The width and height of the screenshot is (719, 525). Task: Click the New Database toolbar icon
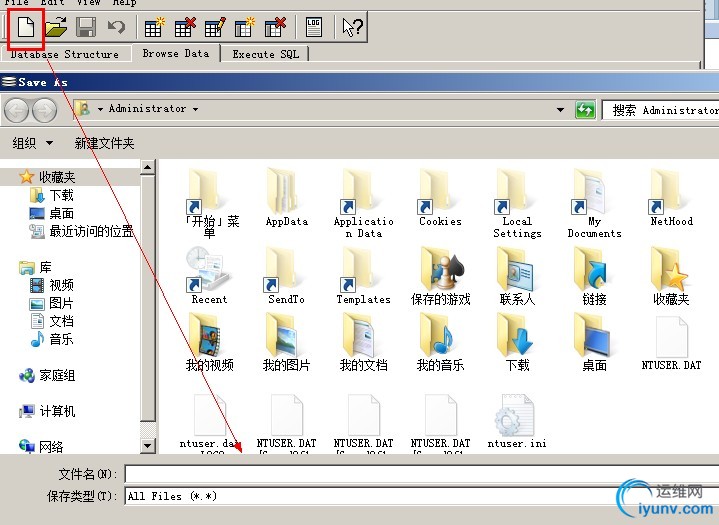pos(26,27)
